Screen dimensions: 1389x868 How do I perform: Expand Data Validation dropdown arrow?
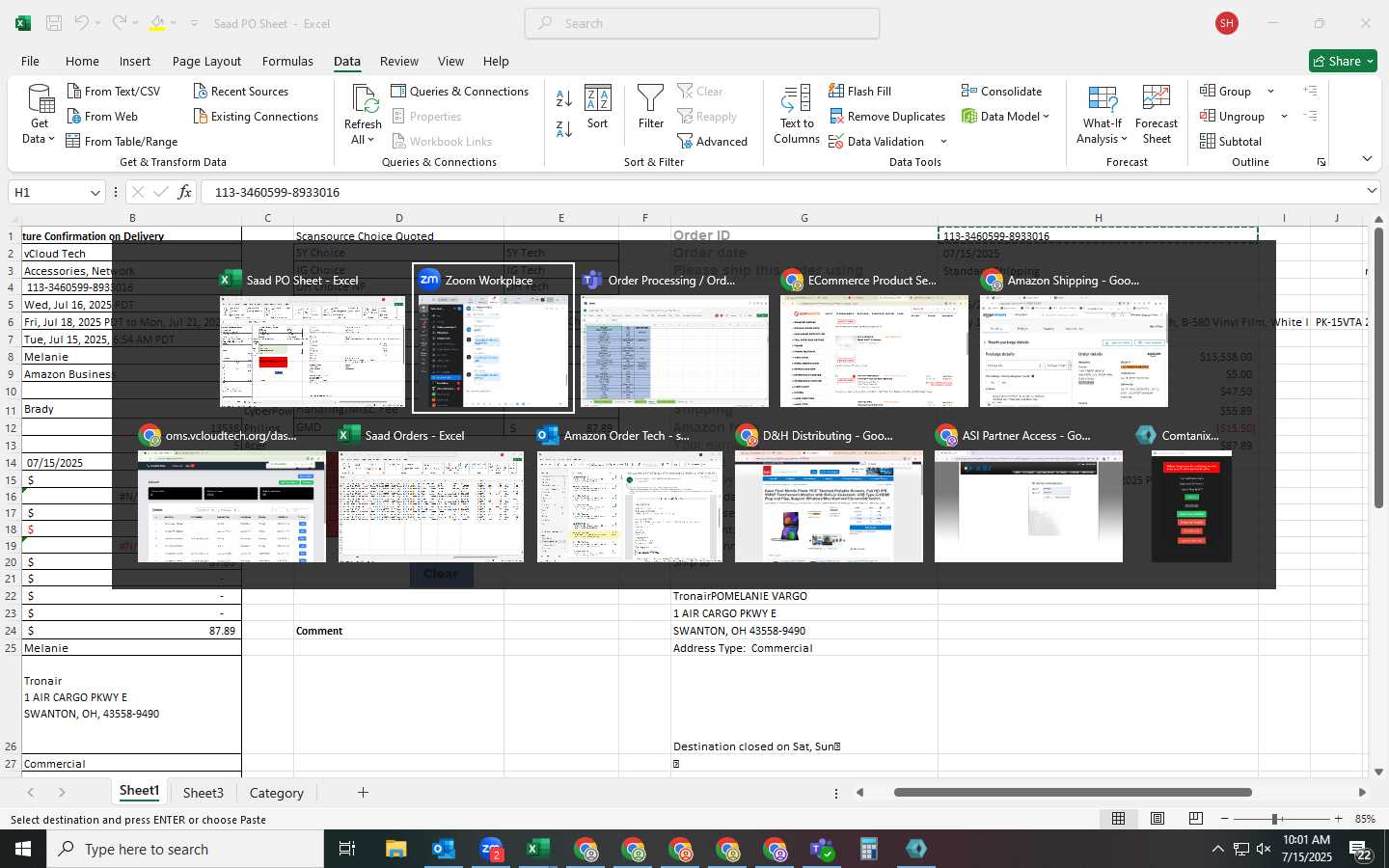click(943, 142)
